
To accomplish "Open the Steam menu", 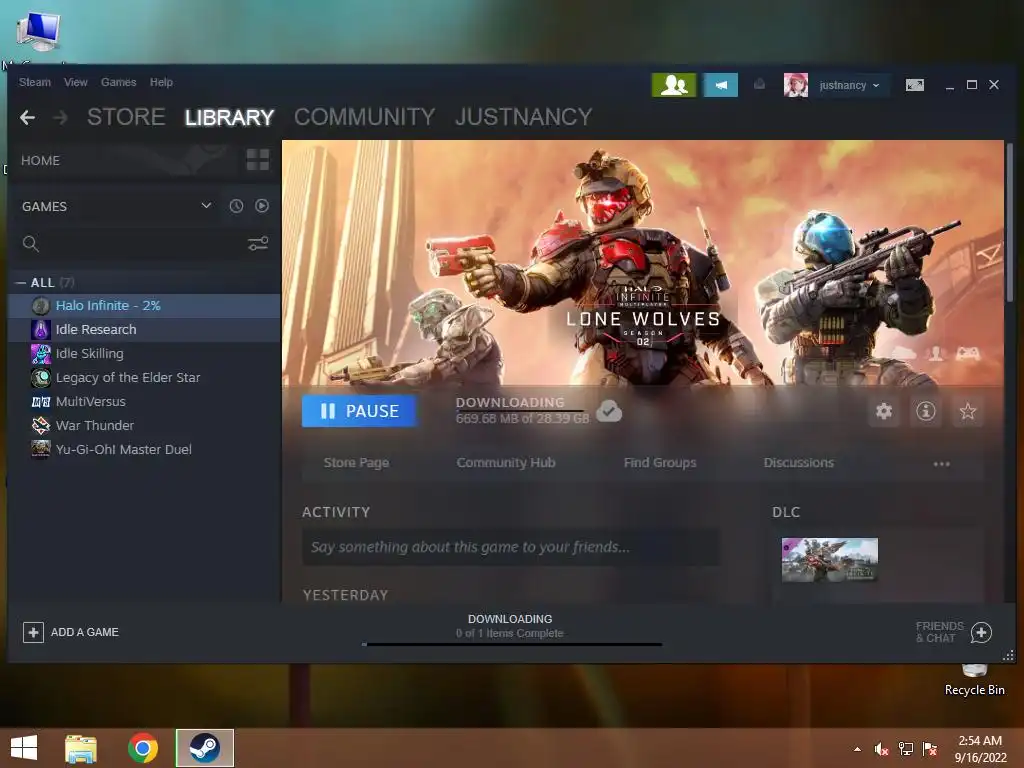I will pyautogui.click(x=35, y=82).
